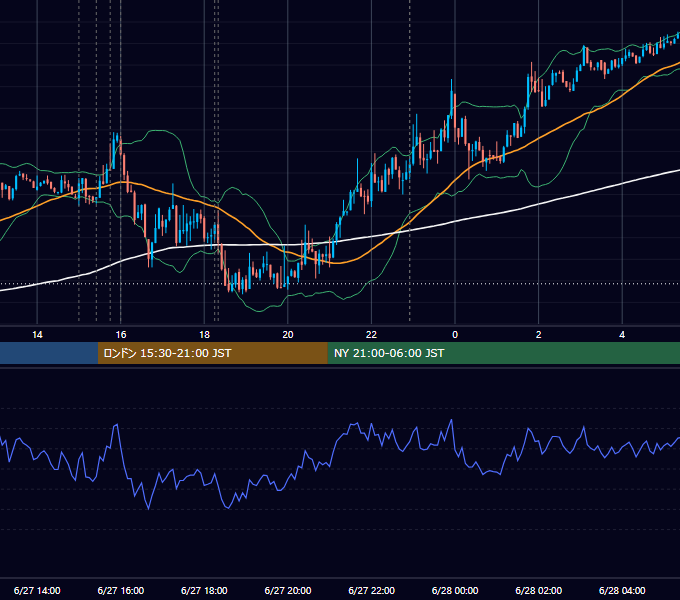The image size is (680, 600).
Task: Click the 14 hour axis label
Action: [37, 335]
